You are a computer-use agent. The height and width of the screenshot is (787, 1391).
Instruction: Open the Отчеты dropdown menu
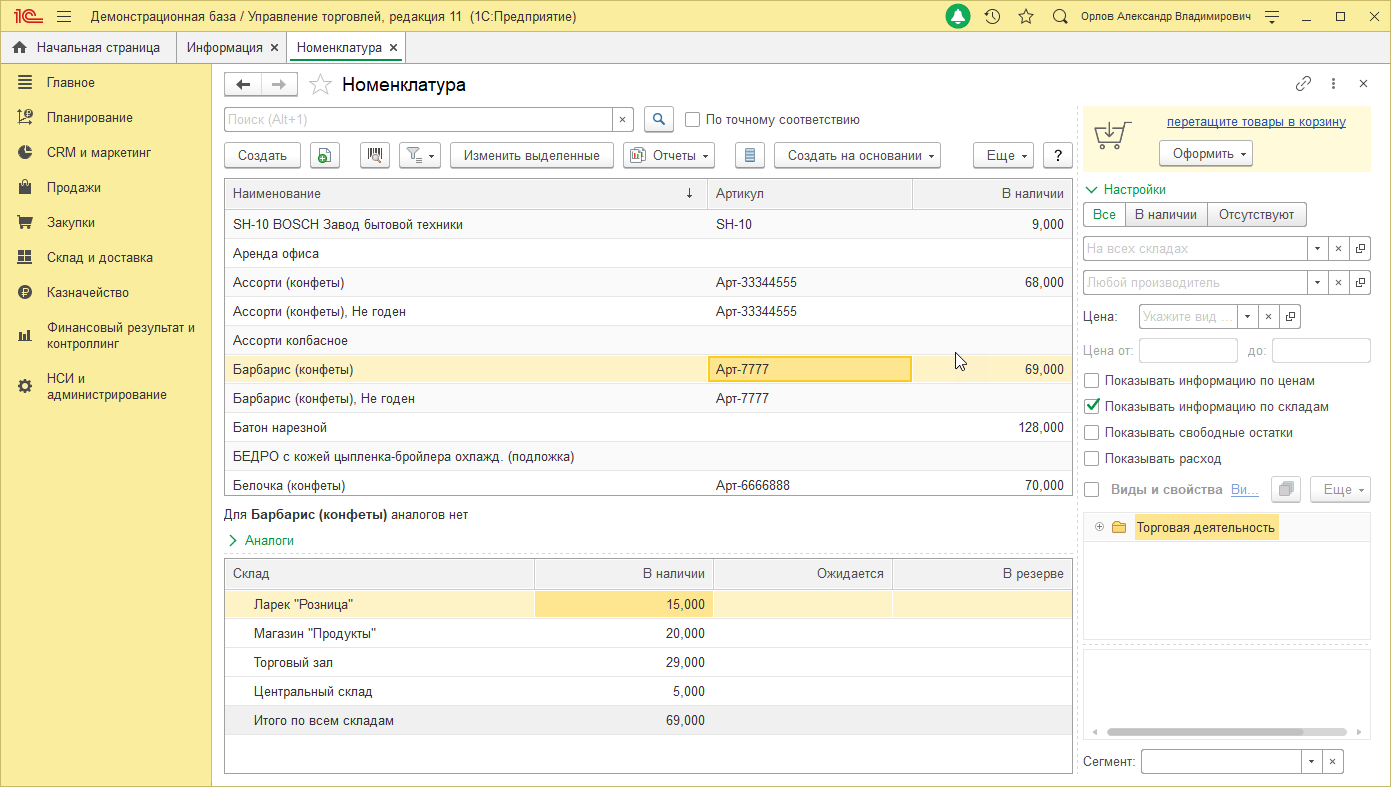tap(669, 155)
